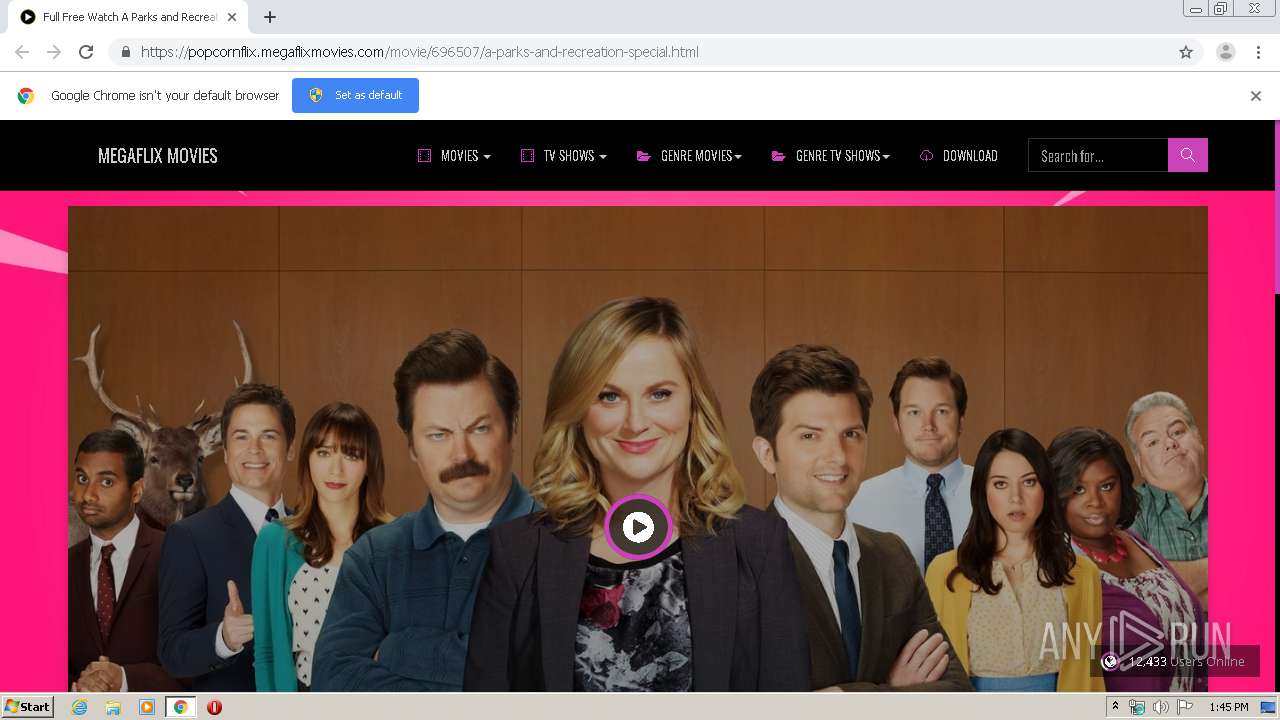The height and width of the screenshot is (720, 1280).
Task: Click cloud download icon beside DOWNLOAD
Action: [x=926, y=156]
